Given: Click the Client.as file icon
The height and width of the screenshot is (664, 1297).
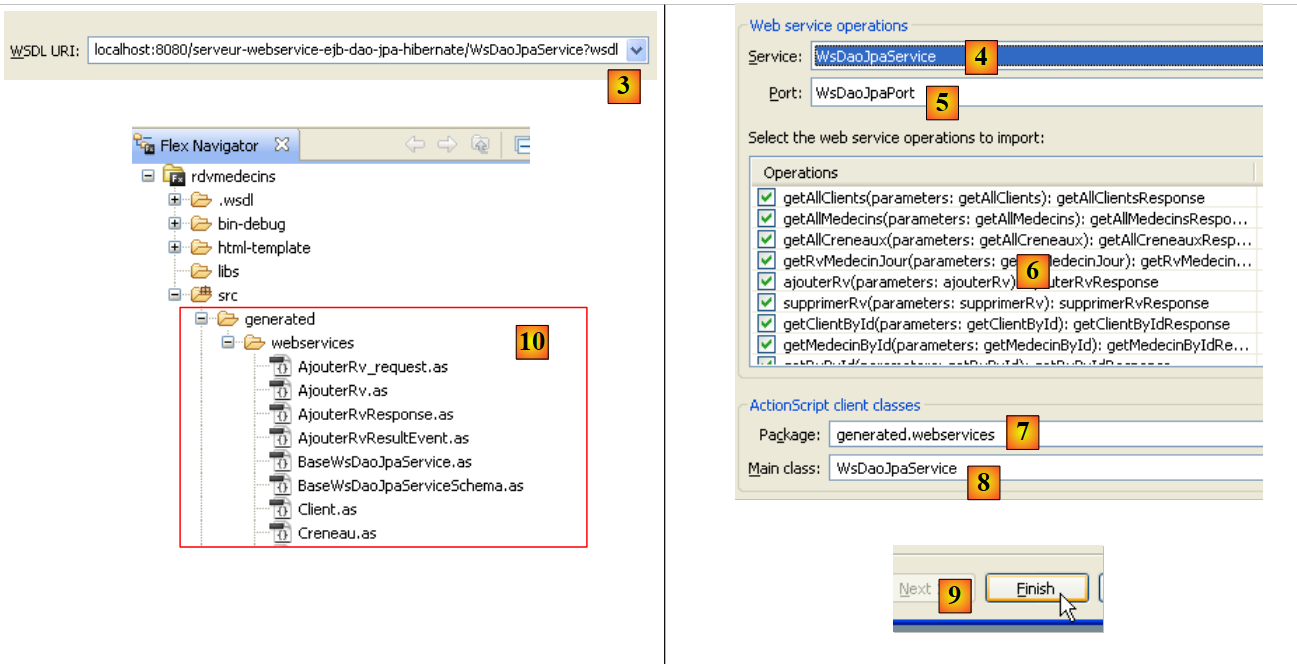Looking at the screenshot, I should tap(280, 509).
